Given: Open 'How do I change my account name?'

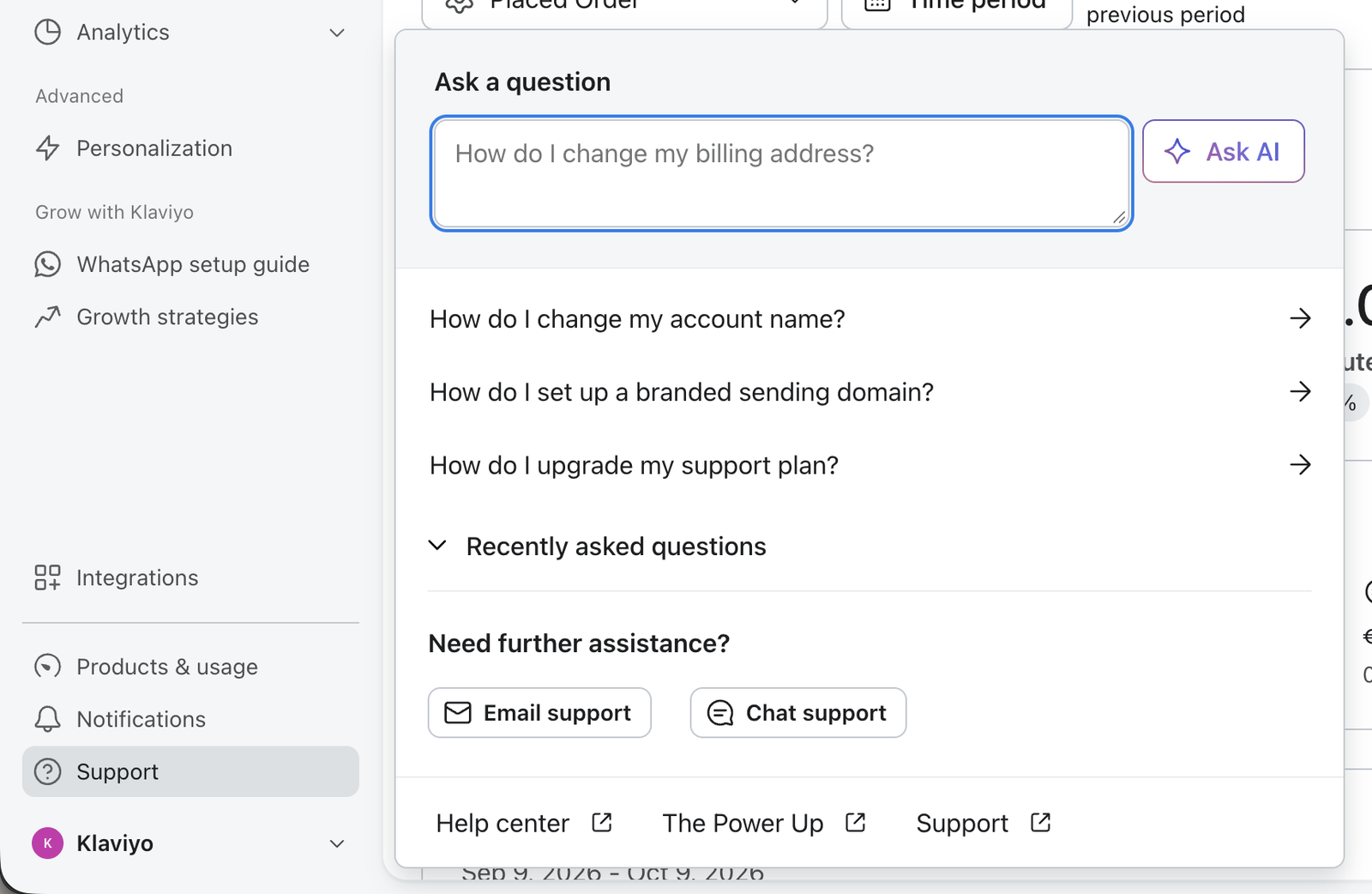Looking at the screenshot, I should 870,319.
